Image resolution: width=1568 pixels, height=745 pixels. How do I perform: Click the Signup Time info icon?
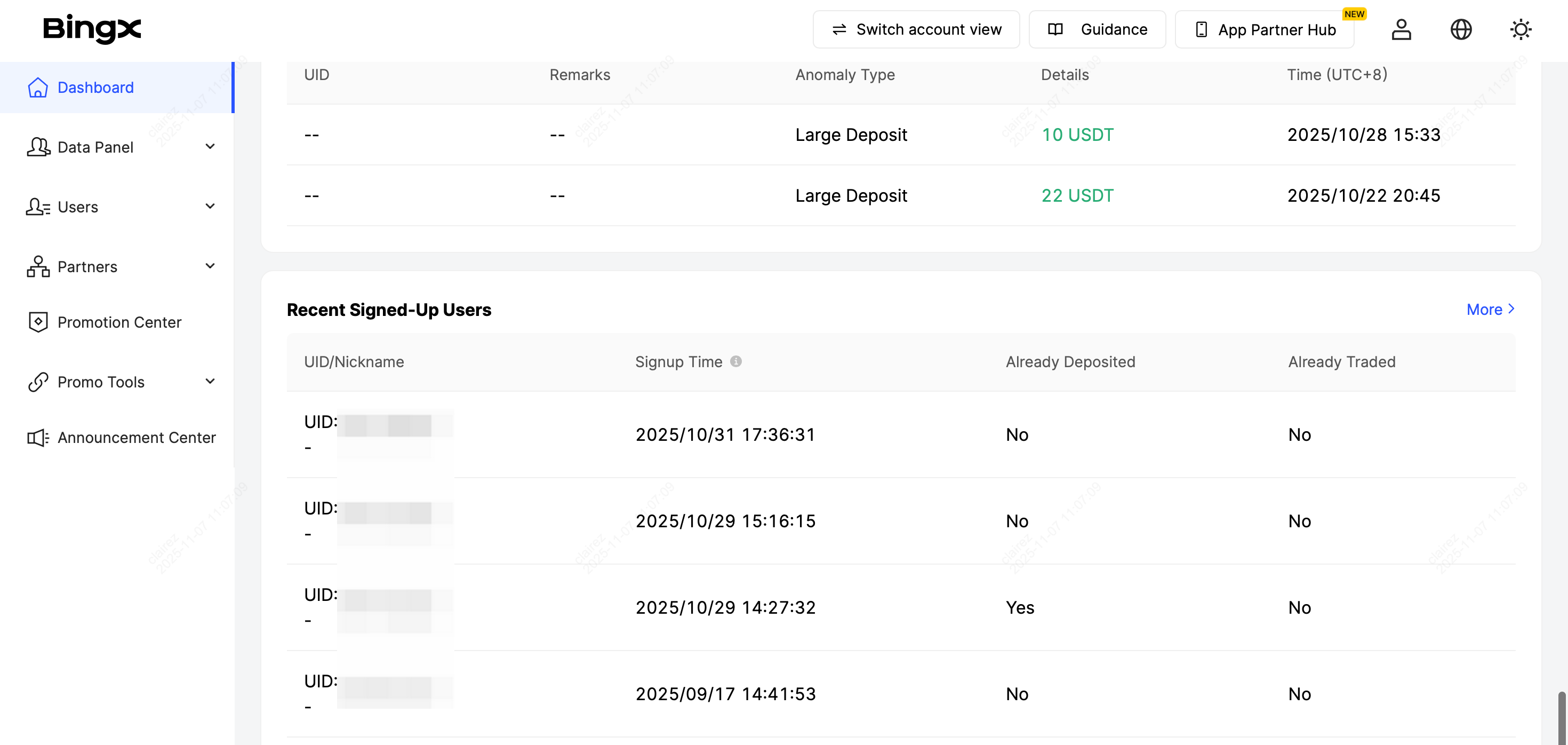(735, 361)
